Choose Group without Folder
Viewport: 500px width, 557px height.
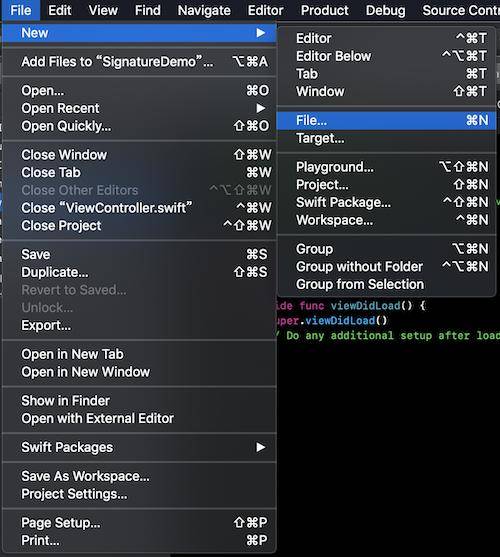pos(386,267)
